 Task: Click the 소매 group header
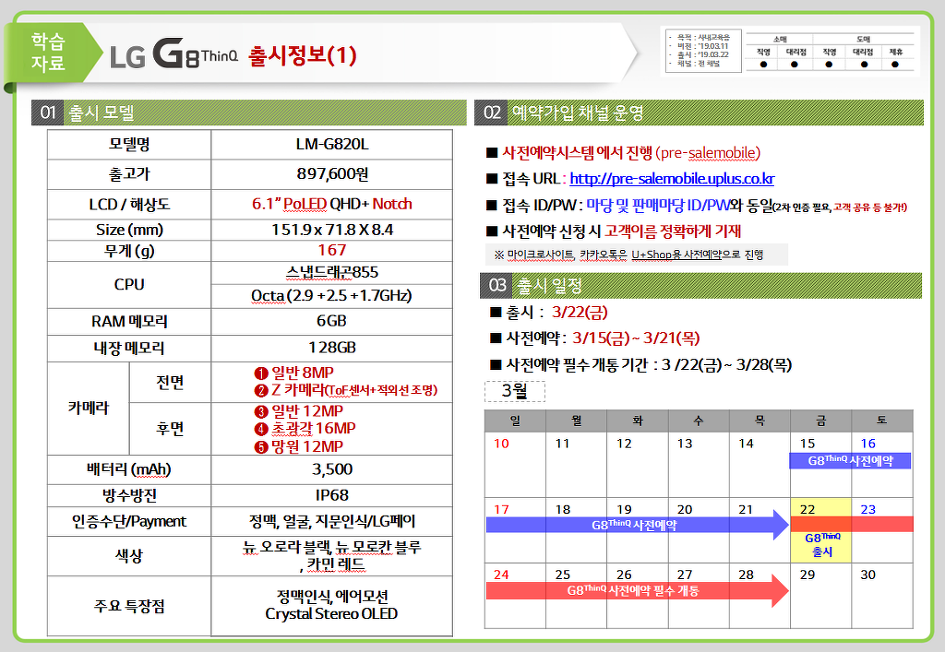pyautogui.click(x=780, y=39)
